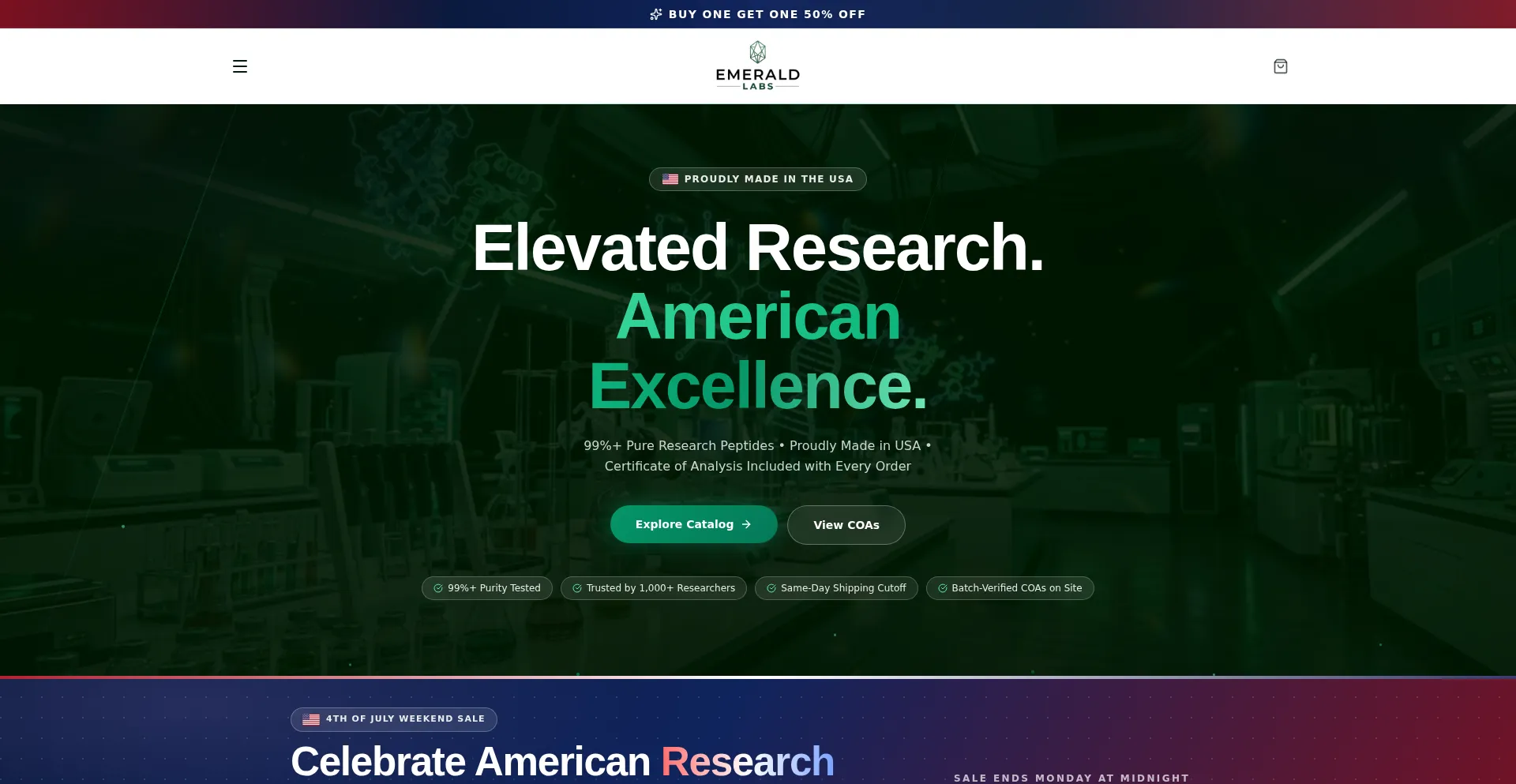Click the Proudly Made in the USA badge
1516x784 pixels.
click(758, 179)
